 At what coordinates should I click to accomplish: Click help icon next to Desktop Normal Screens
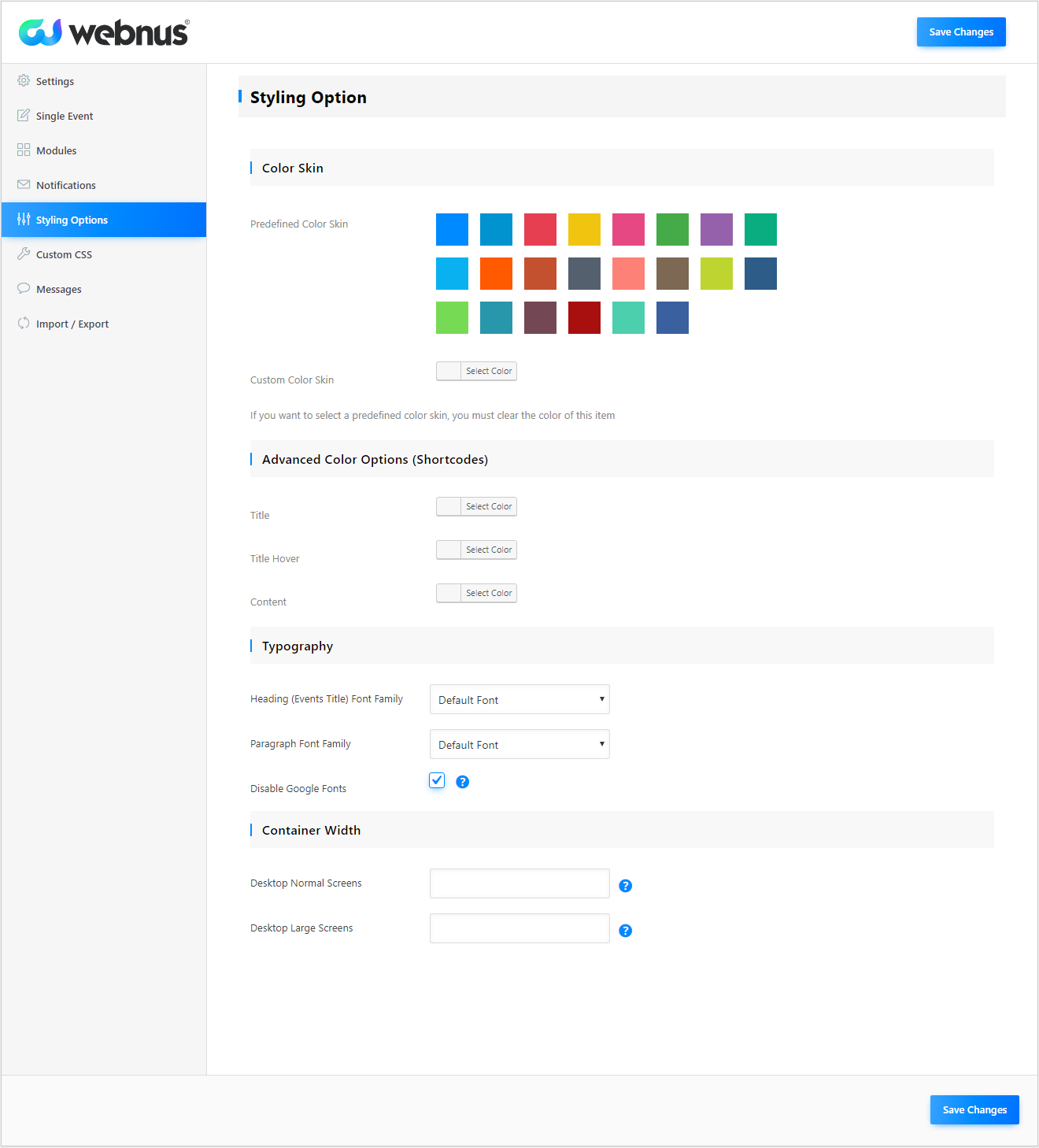tap(626, 886)
